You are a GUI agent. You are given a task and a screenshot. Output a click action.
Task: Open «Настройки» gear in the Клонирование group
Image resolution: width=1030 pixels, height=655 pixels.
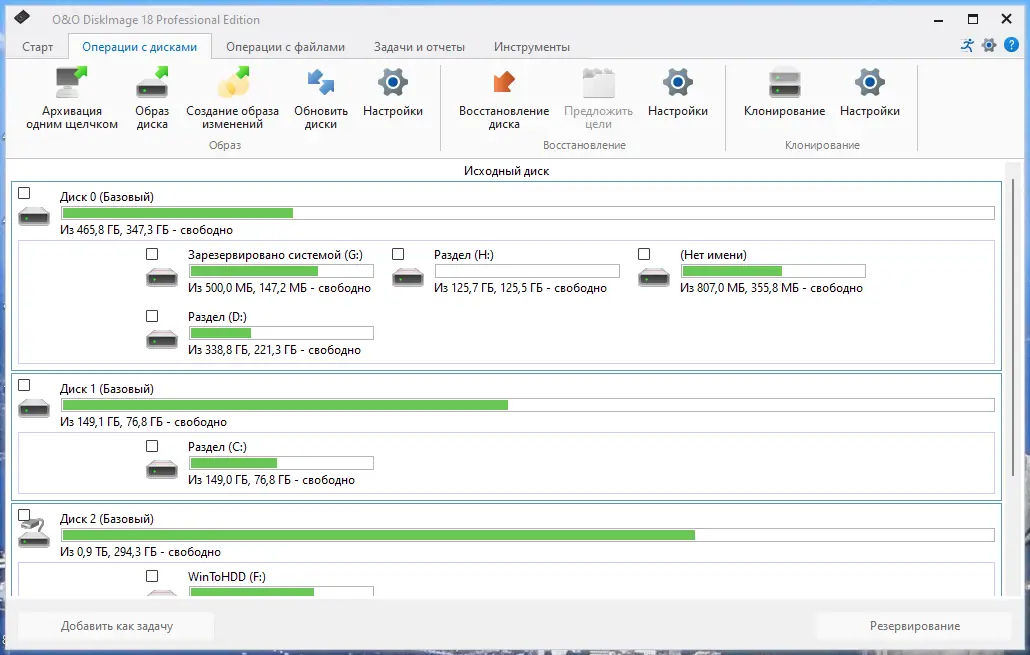coord(870,92)
